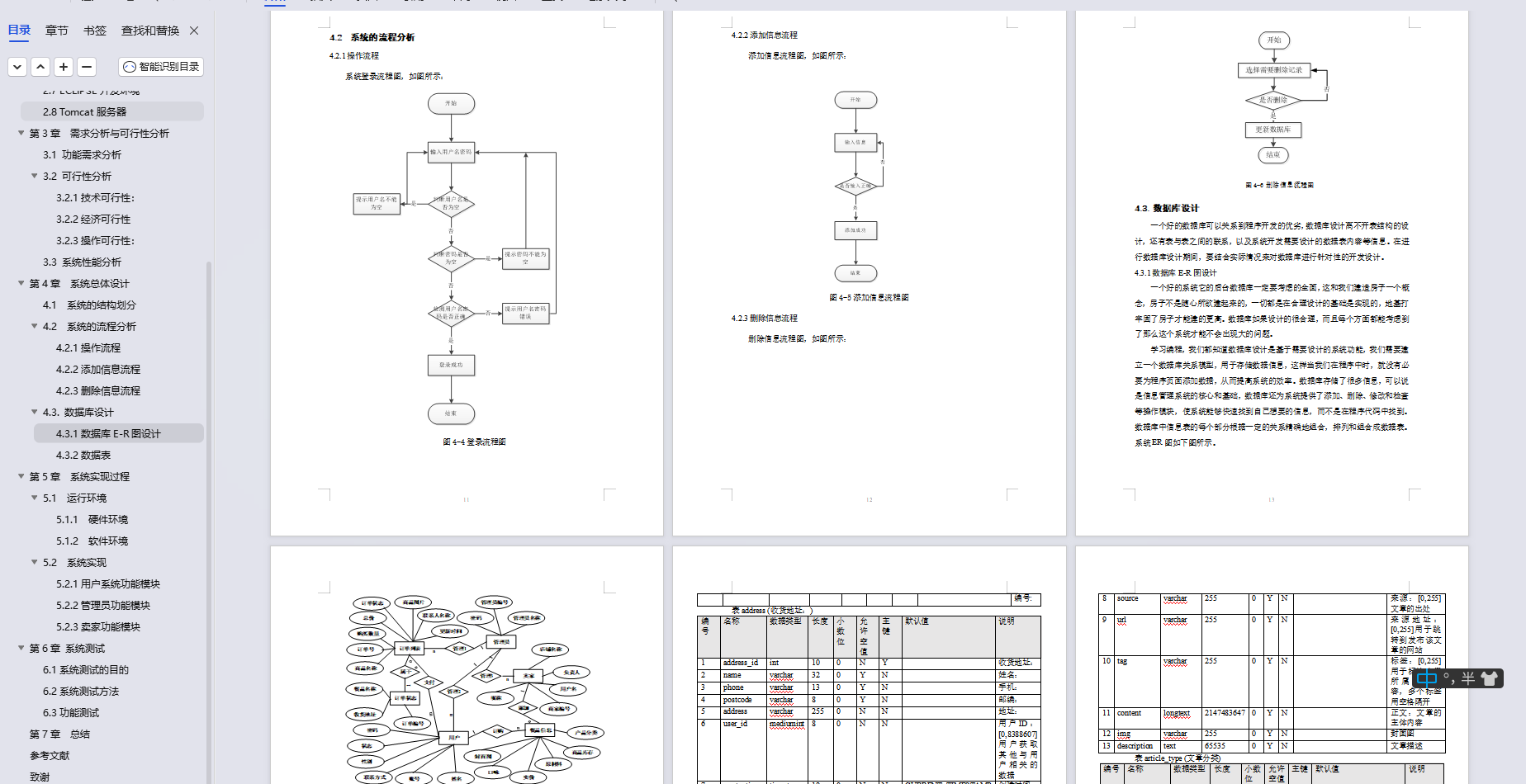Open the 查找和替换 tab
Viewport: 1526px width, 784px height.
pos(150,31)
